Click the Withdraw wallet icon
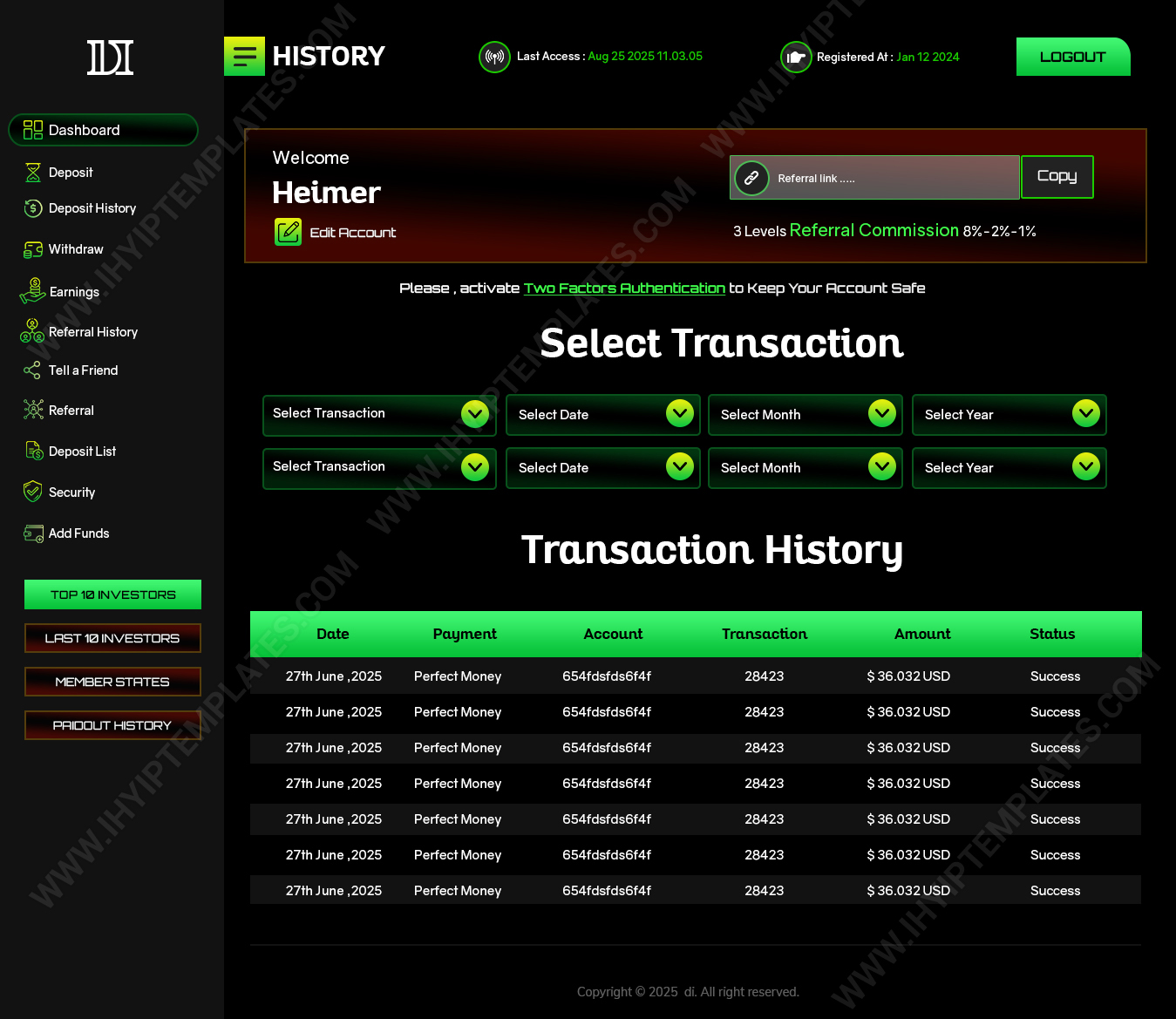This screenshot has width=1176, height=1019. tap(33, 250)
